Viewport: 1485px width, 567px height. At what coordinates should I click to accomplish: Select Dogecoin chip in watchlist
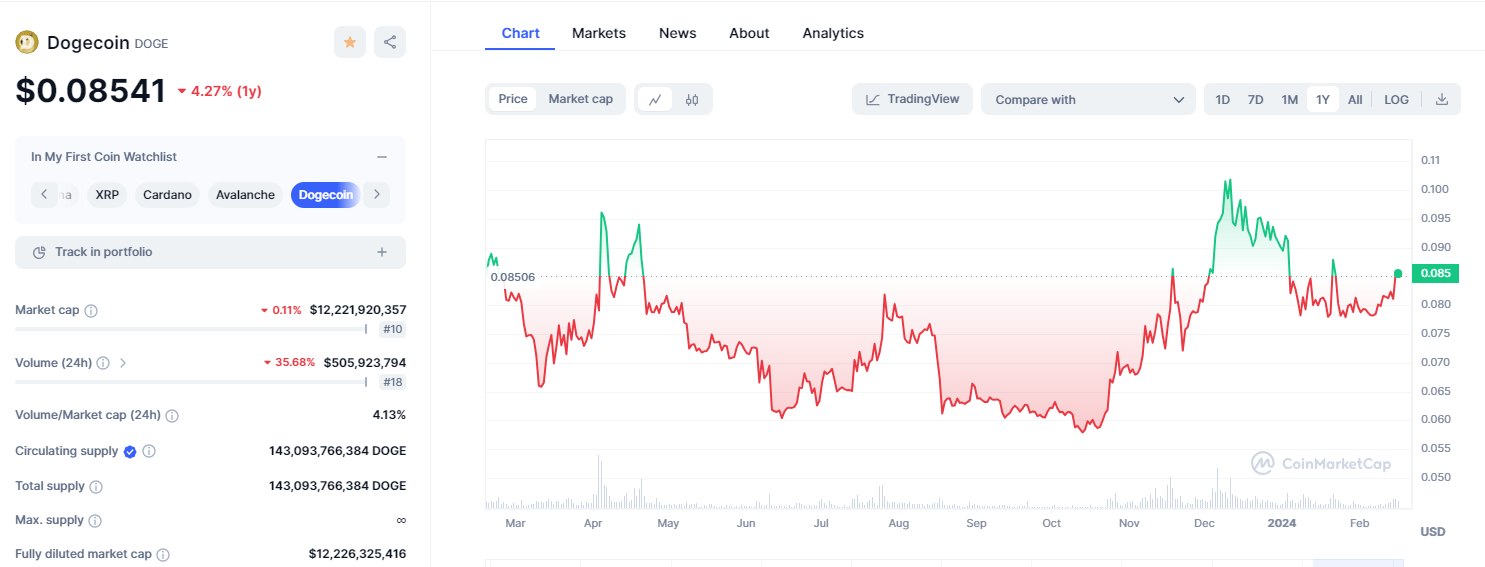326,195
